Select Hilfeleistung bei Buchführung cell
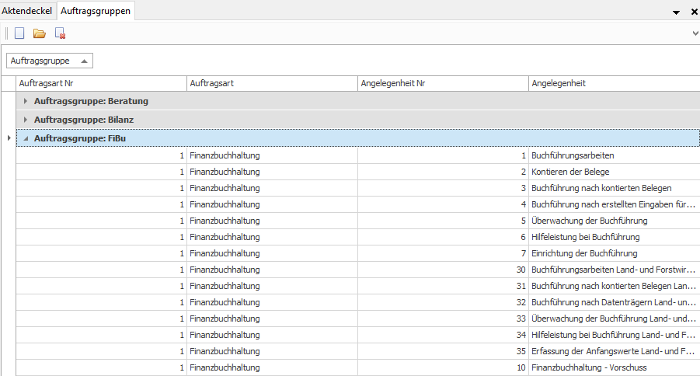Viewport: 700px width, 376px height. [614, 237]
